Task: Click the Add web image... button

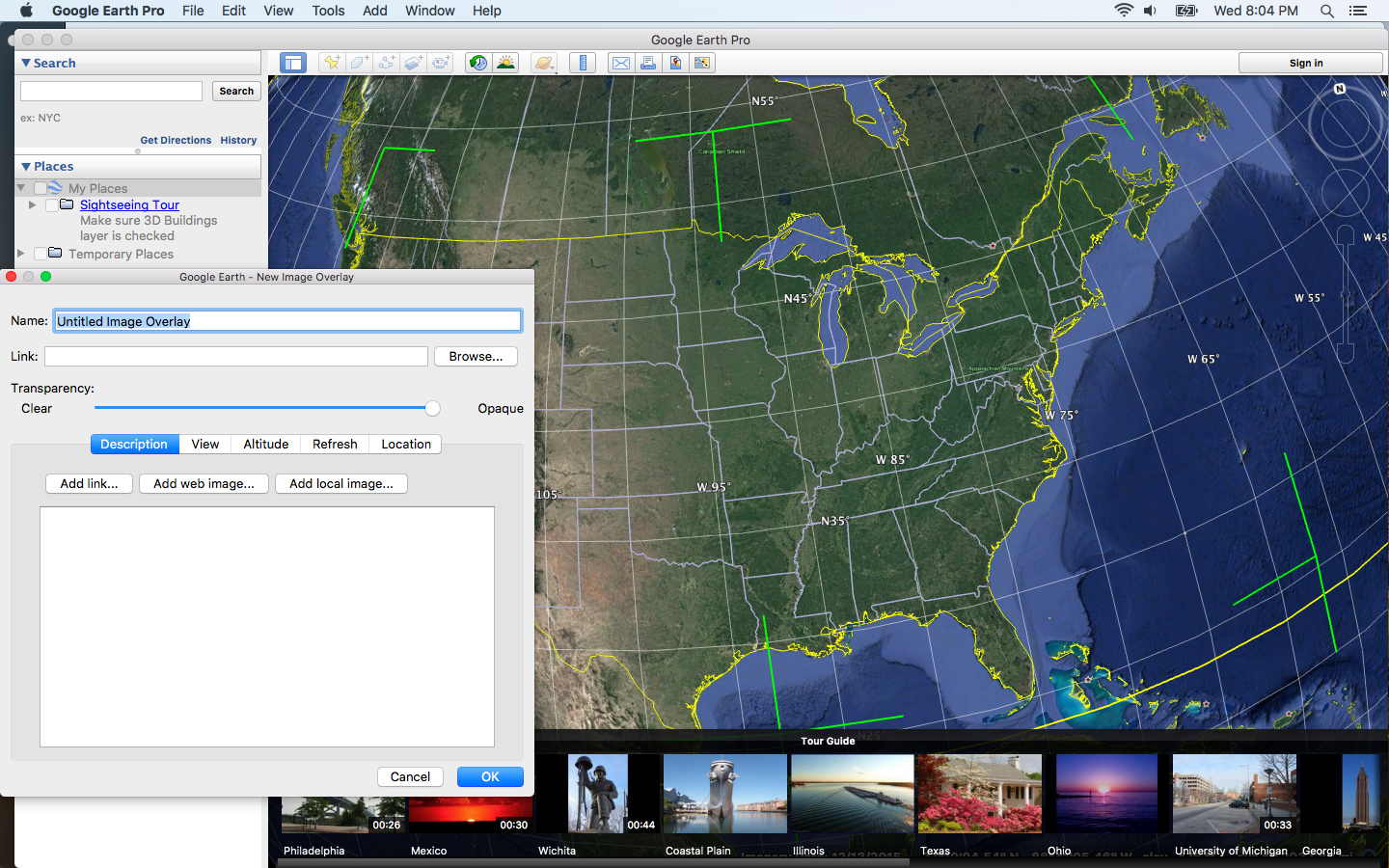Action: [x=204, y=484]
